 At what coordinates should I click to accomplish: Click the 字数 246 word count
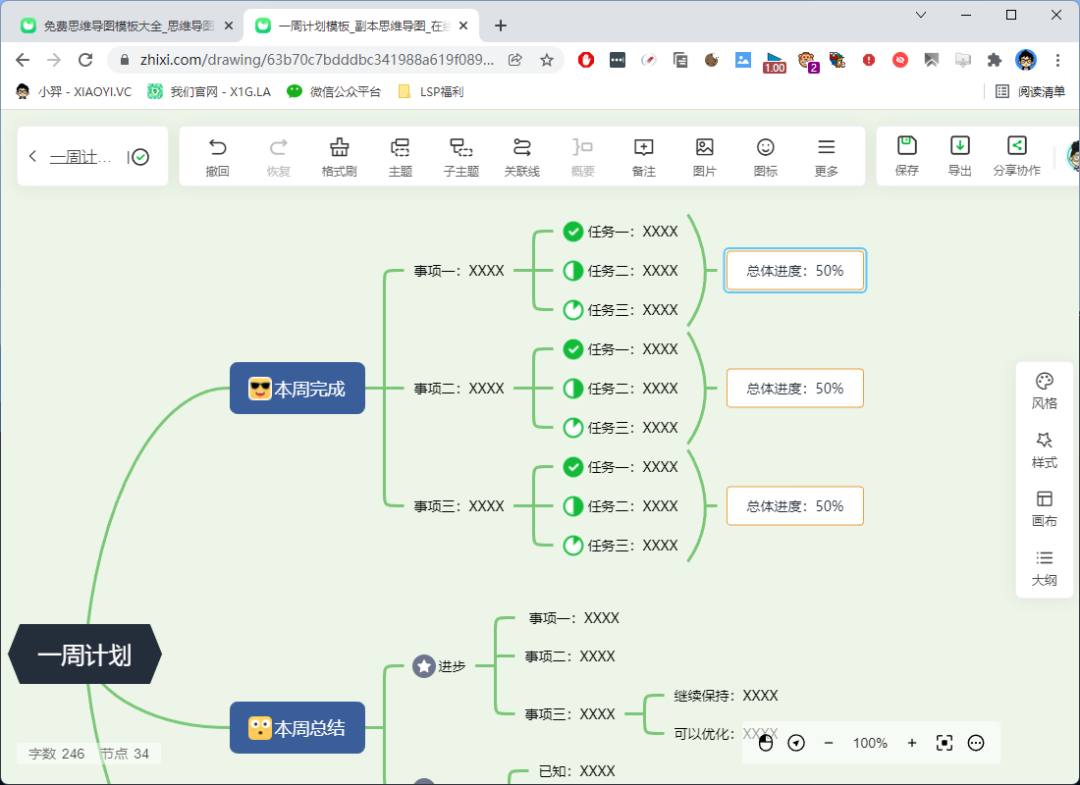[x=56, y=753]
